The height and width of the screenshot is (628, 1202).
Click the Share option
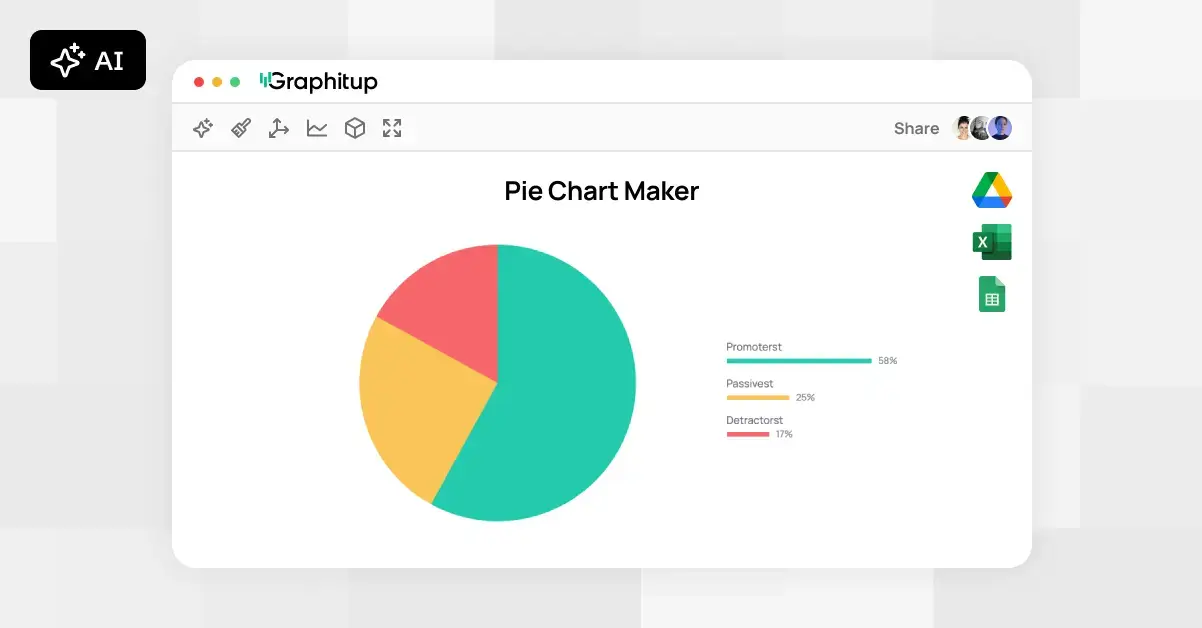pyautogui.click(x=915, y=128)
